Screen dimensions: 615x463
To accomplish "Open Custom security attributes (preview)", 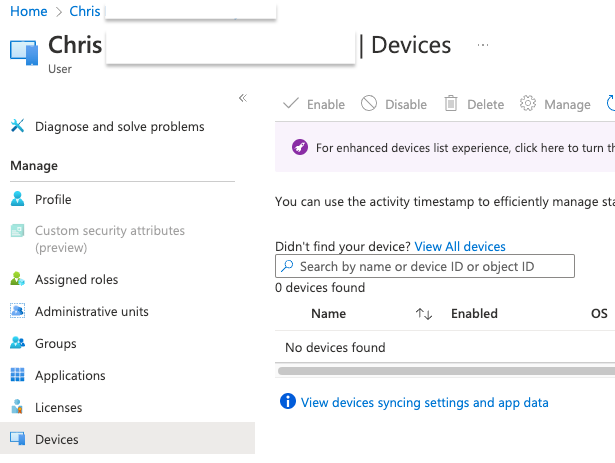I will point(109,239).
